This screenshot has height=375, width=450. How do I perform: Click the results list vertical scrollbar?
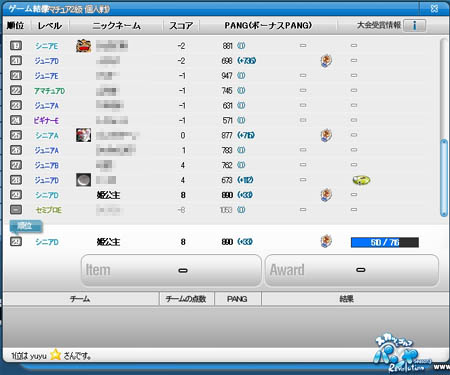444,127
